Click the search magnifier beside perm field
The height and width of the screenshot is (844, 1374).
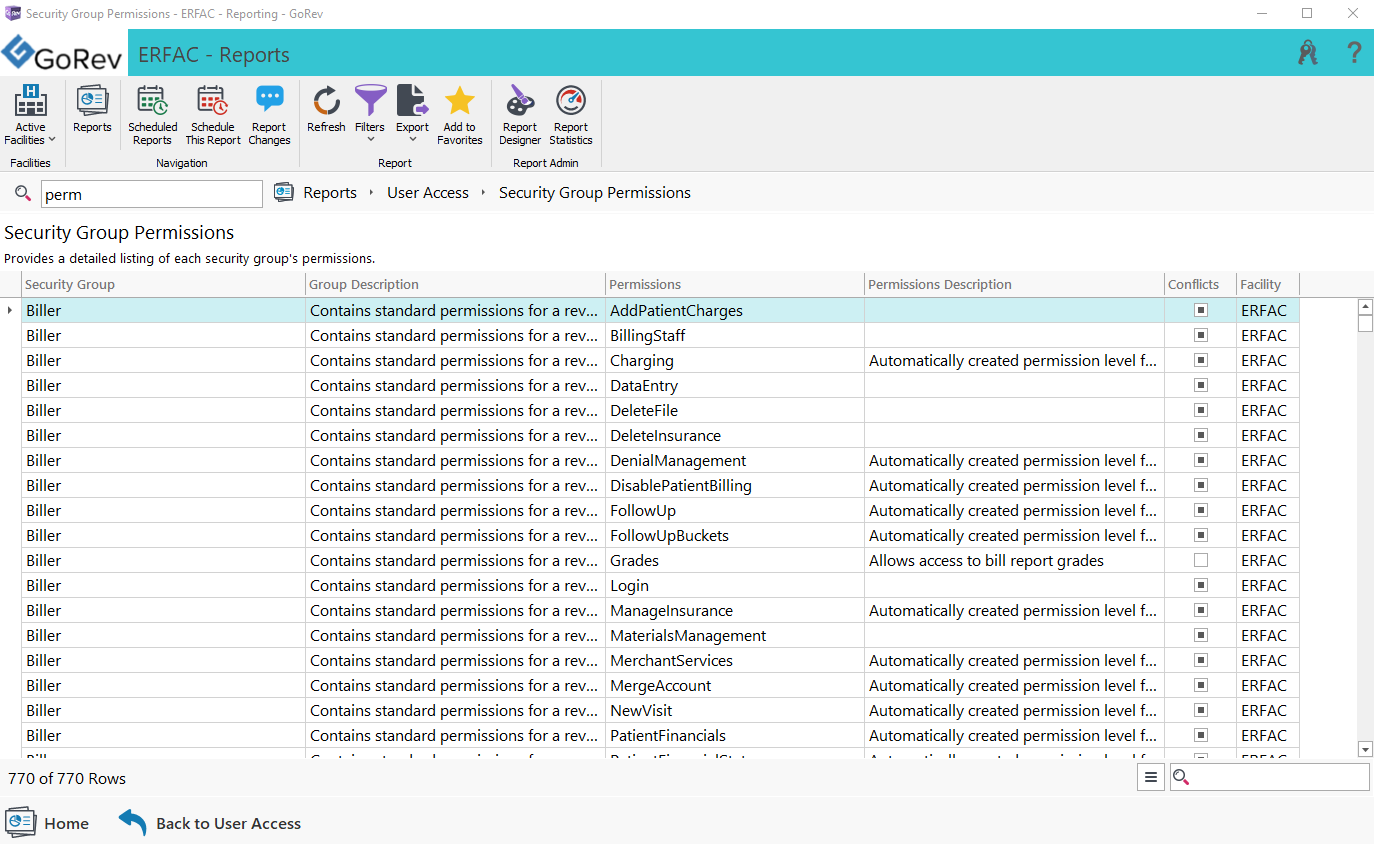[23, 193]
